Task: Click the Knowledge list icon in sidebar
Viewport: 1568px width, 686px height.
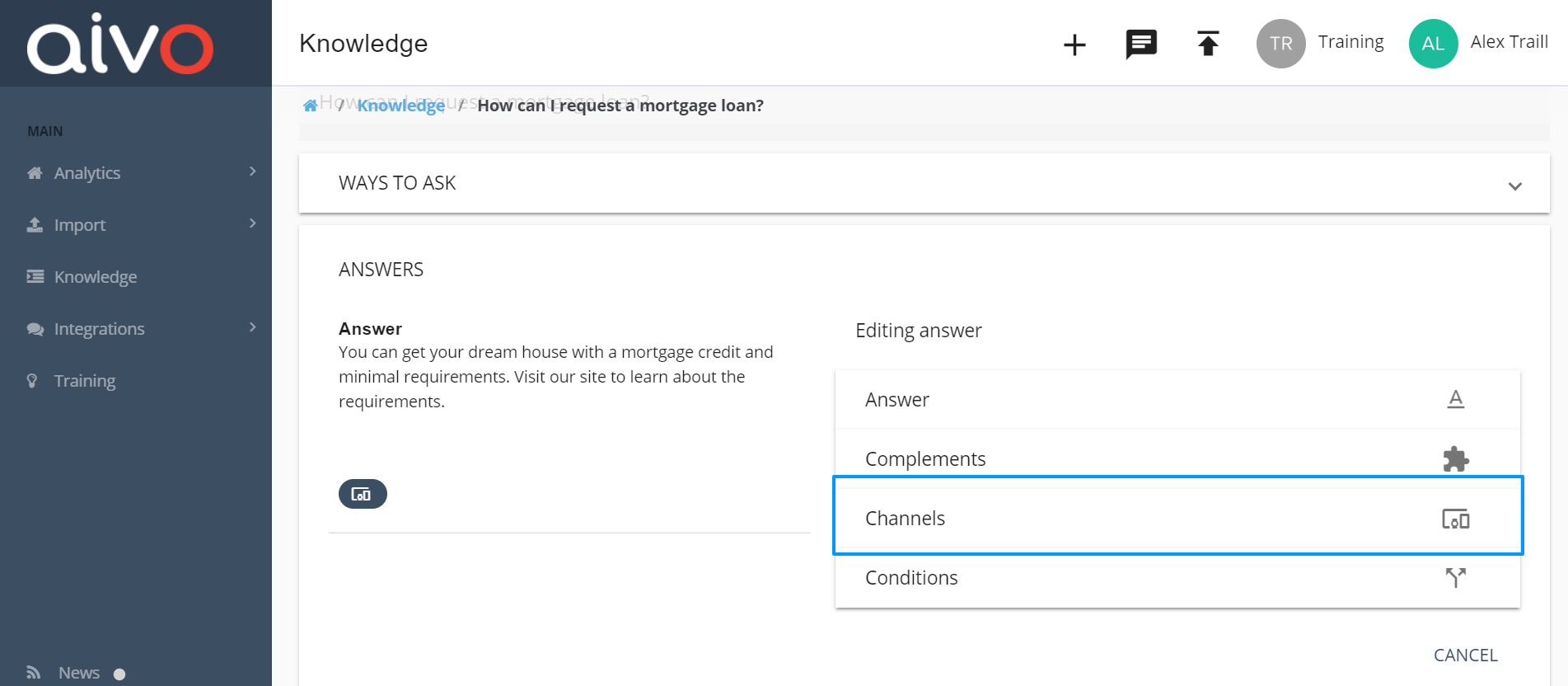Action: 35,276
